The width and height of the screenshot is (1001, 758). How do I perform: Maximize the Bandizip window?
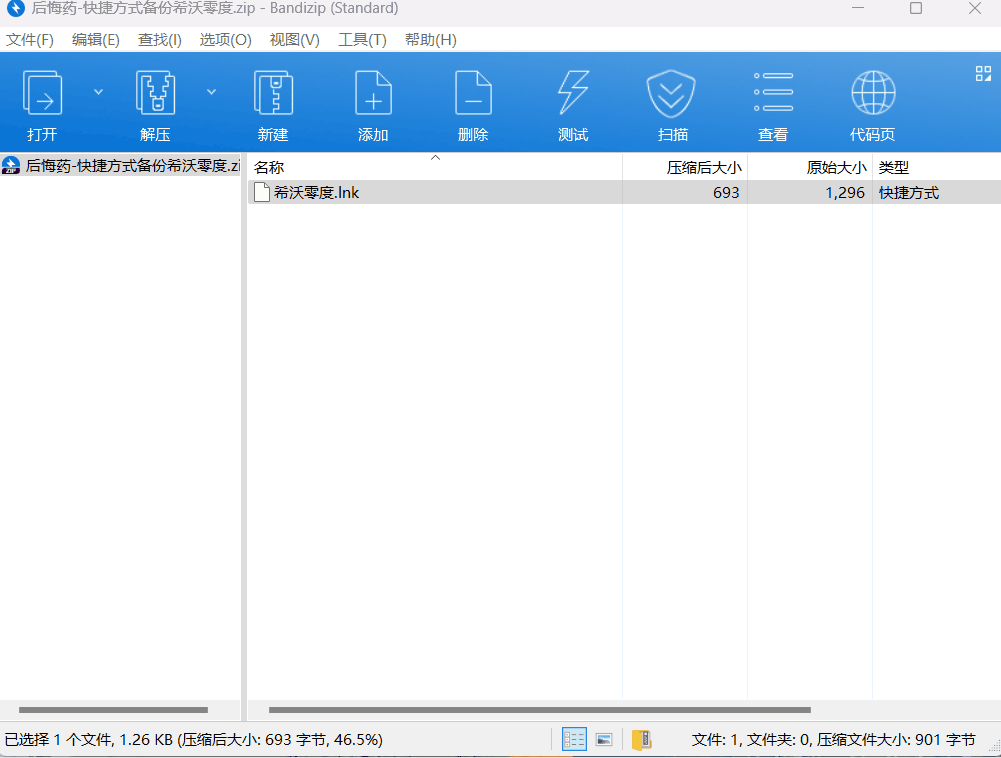tap(916, 8)
